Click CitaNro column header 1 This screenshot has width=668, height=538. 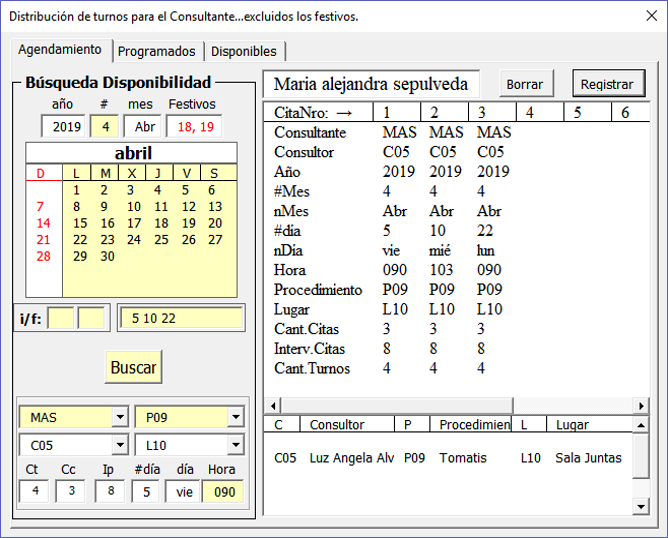pos(397,112)
